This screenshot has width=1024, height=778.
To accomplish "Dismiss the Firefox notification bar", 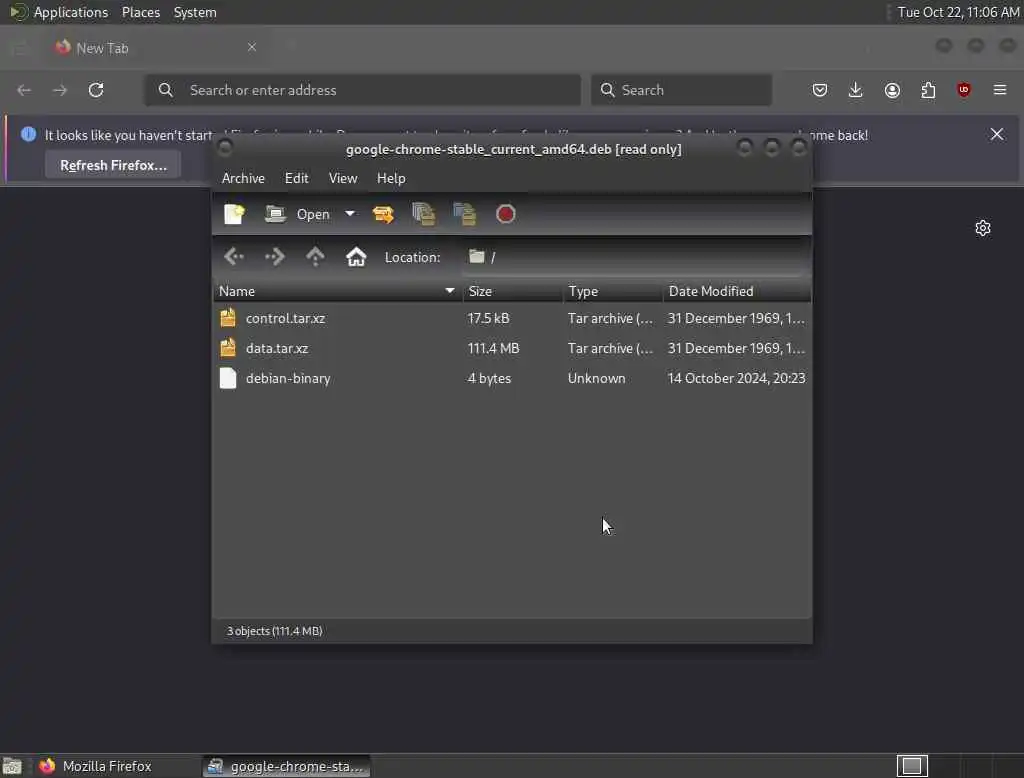I will tap(997, 135).
